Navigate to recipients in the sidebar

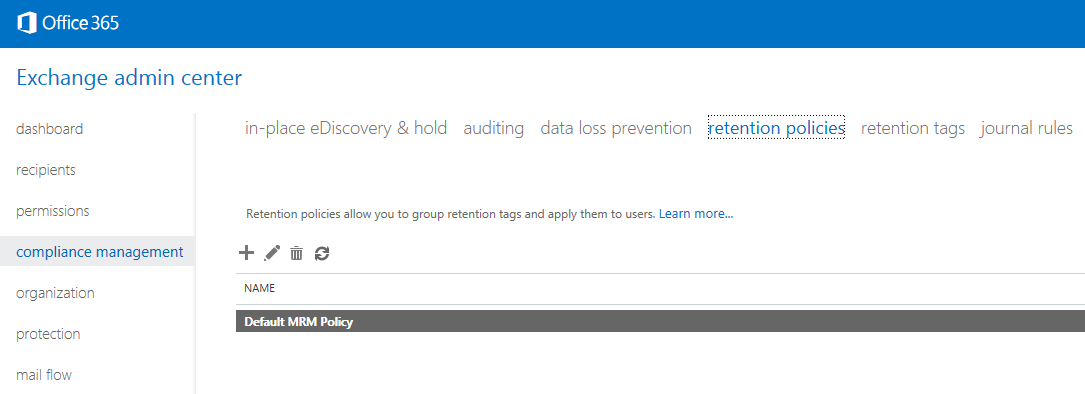click(46, 170)
